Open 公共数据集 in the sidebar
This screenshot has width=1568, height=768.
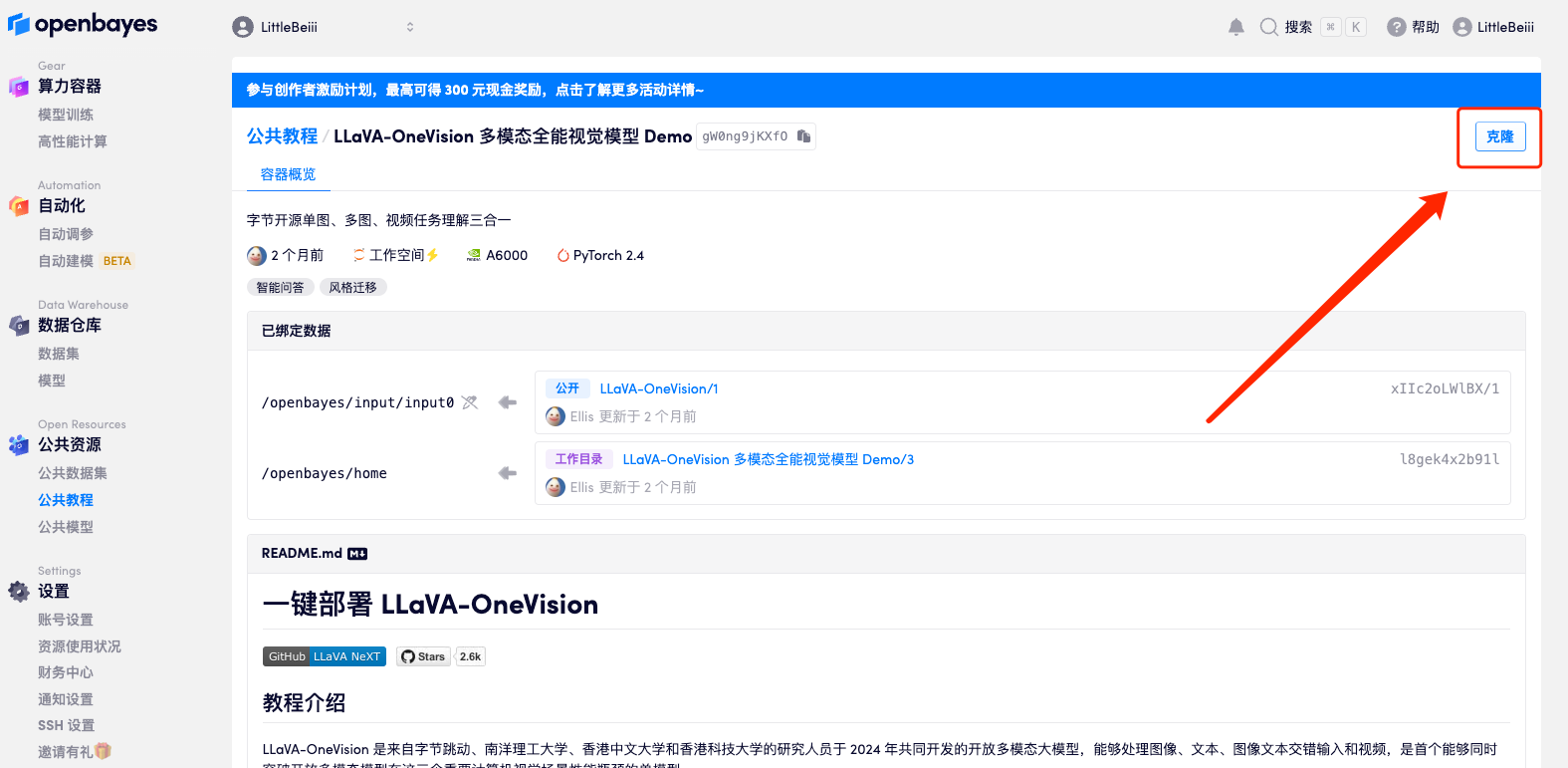click(x=73, y=473)
